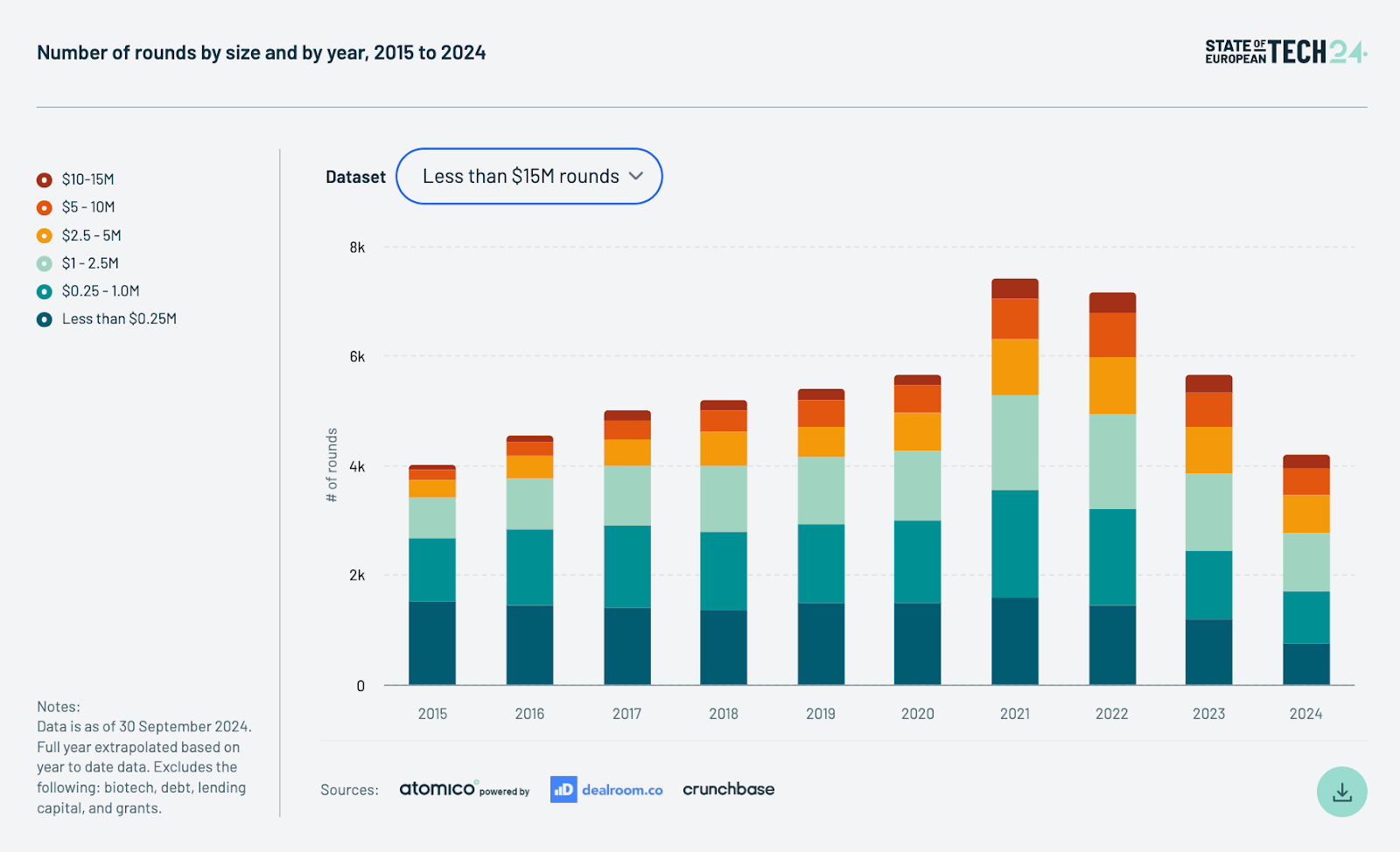Toggle the Less than $0.25M legend series
Image resolution: width=1400 pixels, height=852 pixels.
click(x=118, y=319)
